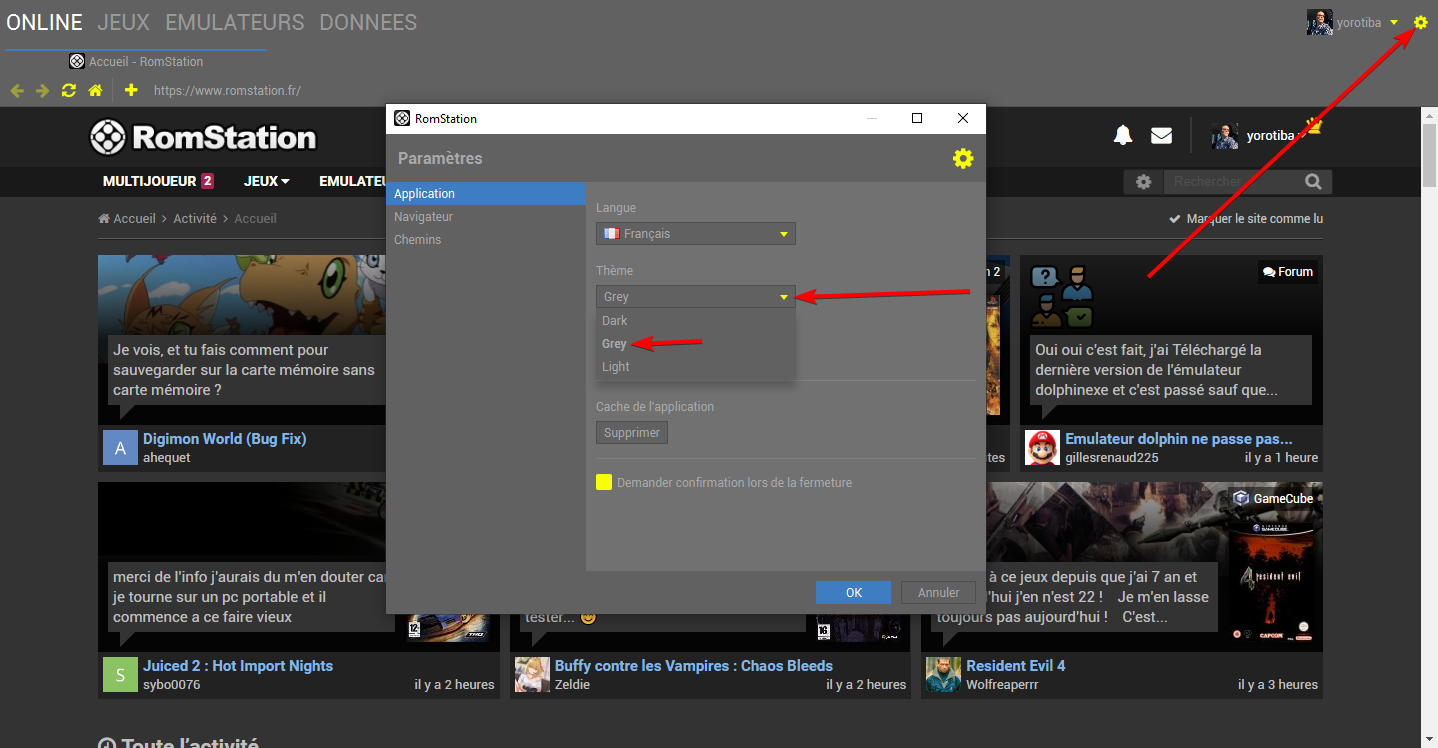
Task: Expand the JEUX menu on the website
Action: click(266, 181)
